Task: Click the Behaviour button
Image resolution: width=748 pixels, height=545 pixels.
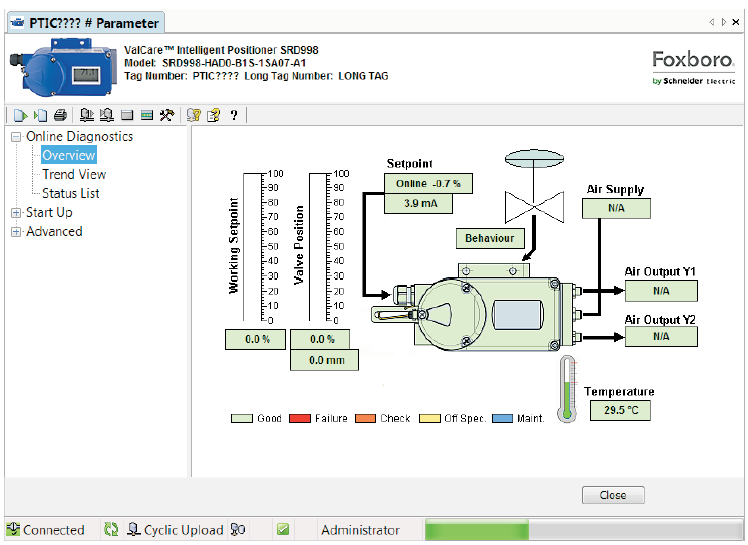Action: (x=490, y=238)
